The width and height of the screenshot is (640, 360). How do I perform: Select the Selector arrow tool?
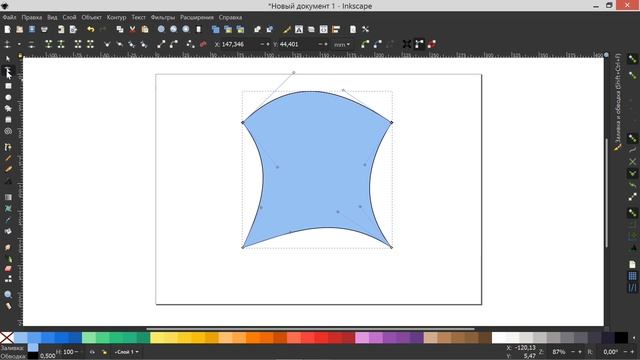8,60
